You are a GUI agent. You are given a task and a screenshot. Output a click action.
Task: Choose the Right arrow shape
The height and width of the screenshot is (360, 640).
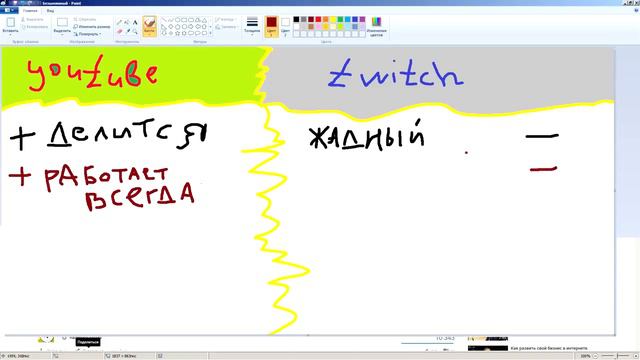pos(191,27)
